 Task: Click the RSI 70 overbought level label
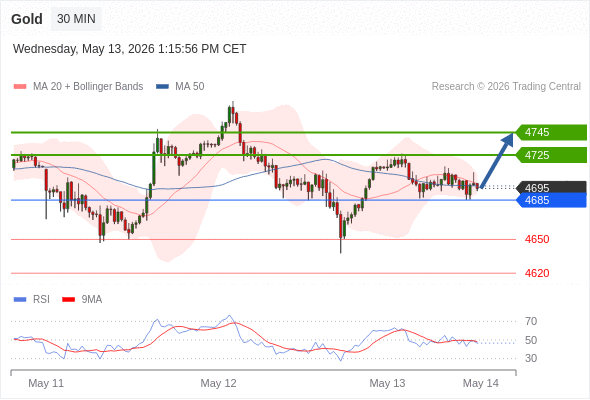(x=531, y=321)
